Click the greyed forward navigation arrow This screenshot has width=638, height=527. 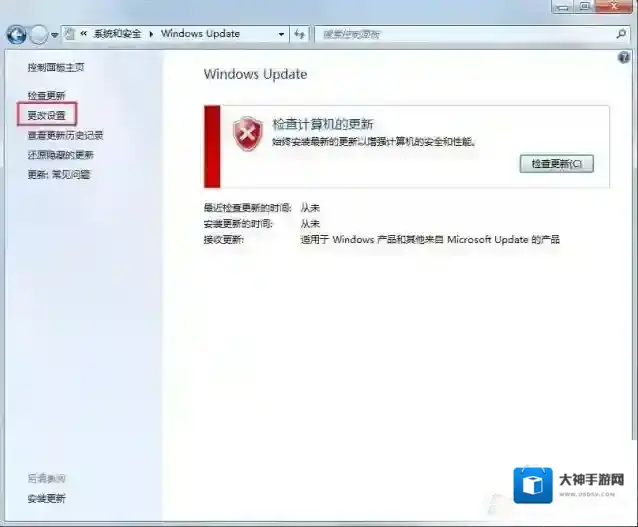click(39, 35)
